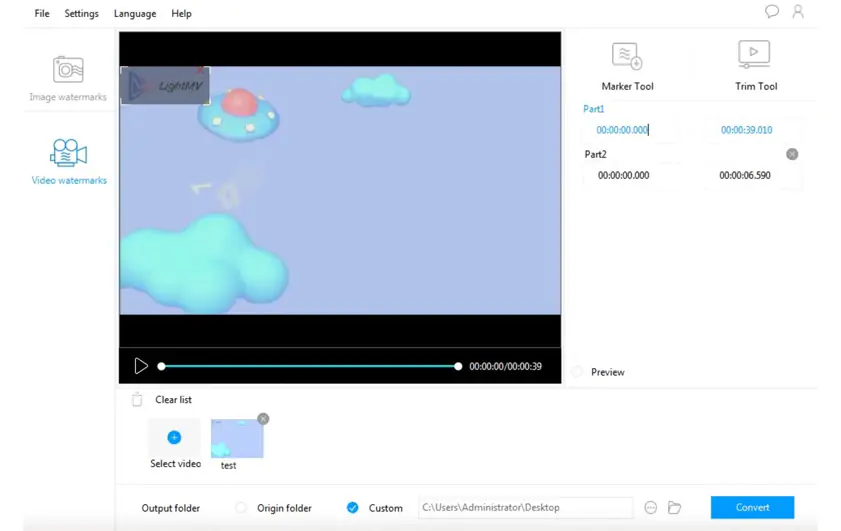Delete Part2 with its gray X icon
This screenshot has height=531, width=841.
792,154
